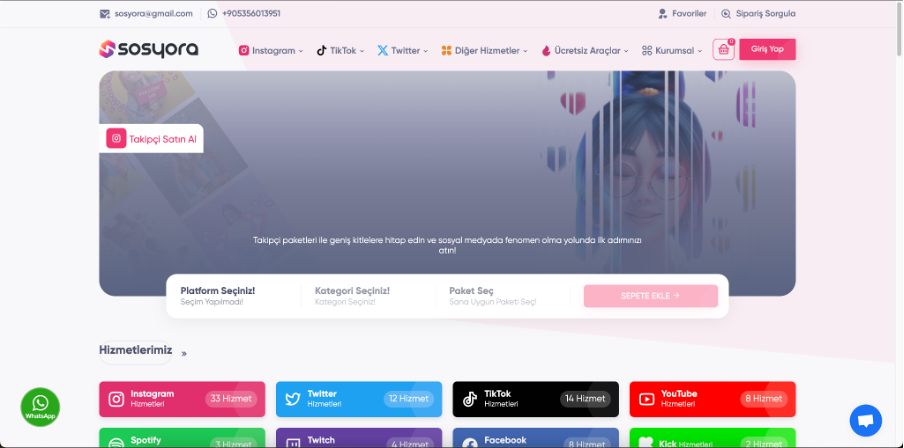
Task: Open the YouTube Hizmetleri card
Action: click(713, 399)
